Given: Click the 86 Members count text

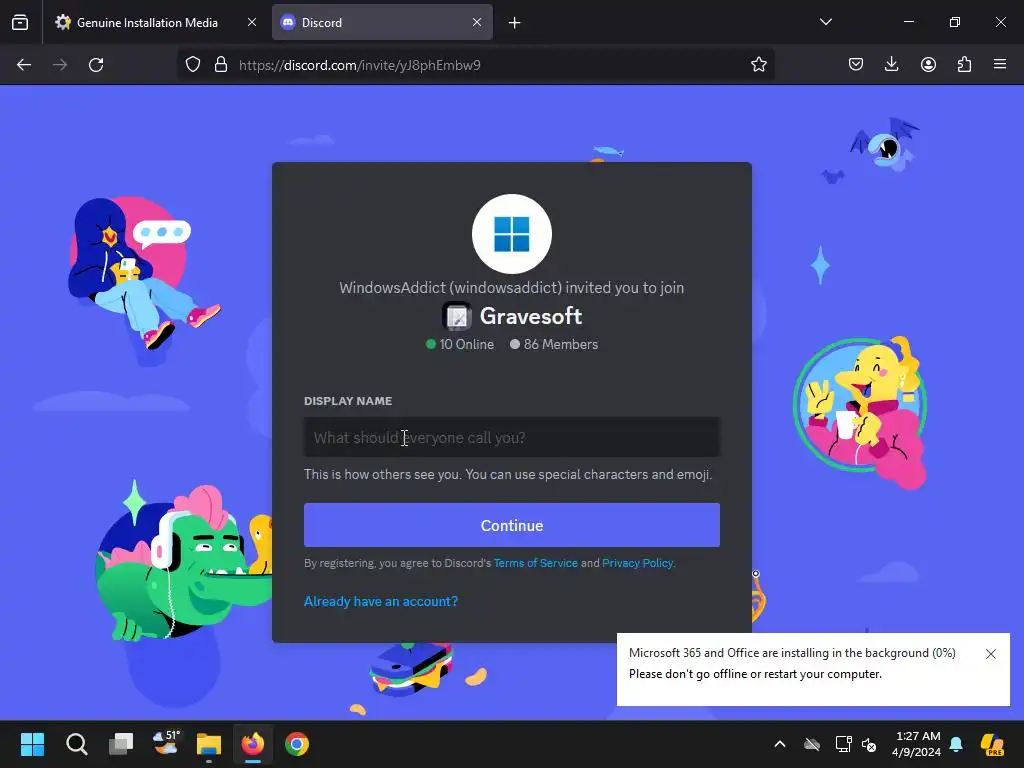Looking at the screenshot, I should [x=560, y=344].
